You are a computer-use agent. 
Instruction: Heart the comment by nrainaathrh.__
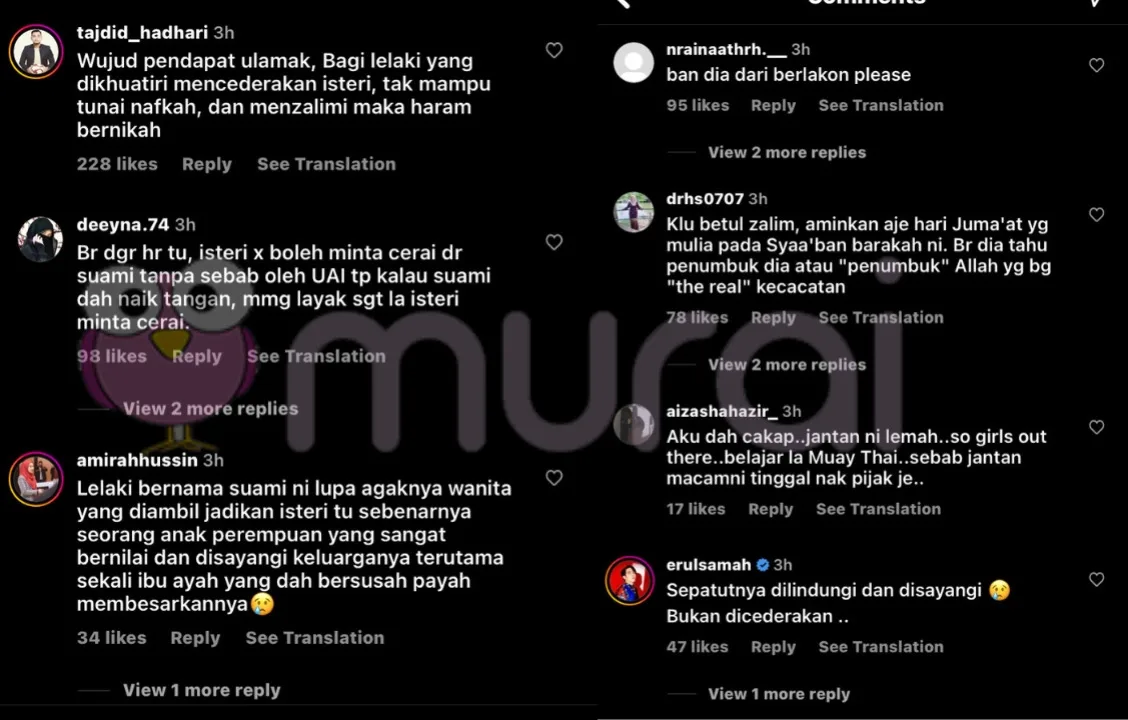coord(1096,65)
